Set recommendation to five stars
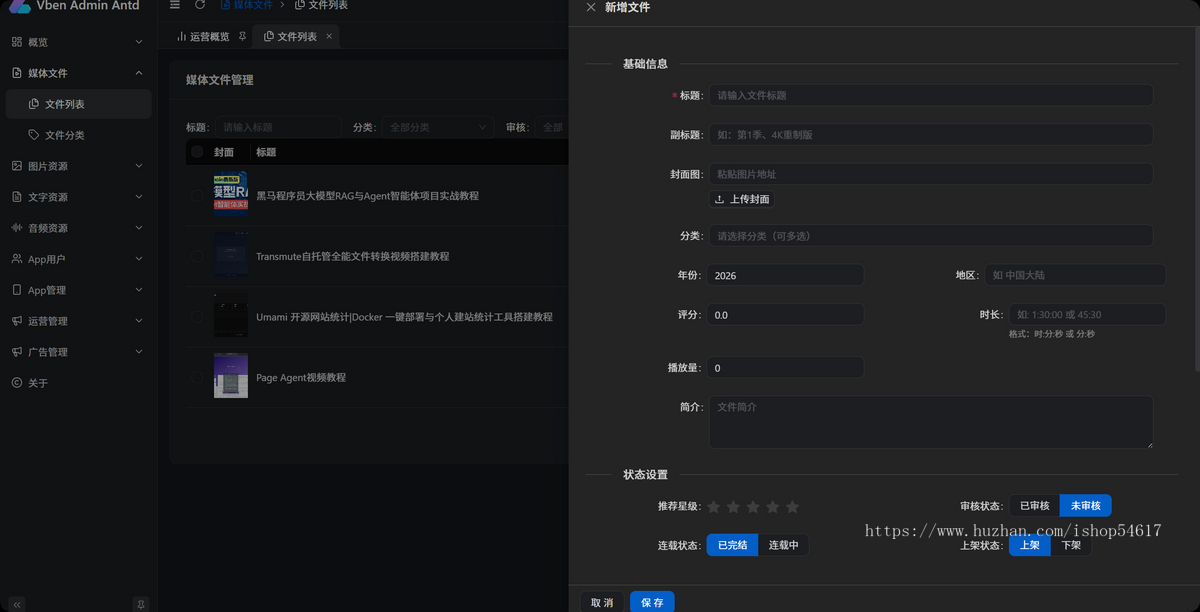 [792, 507]
